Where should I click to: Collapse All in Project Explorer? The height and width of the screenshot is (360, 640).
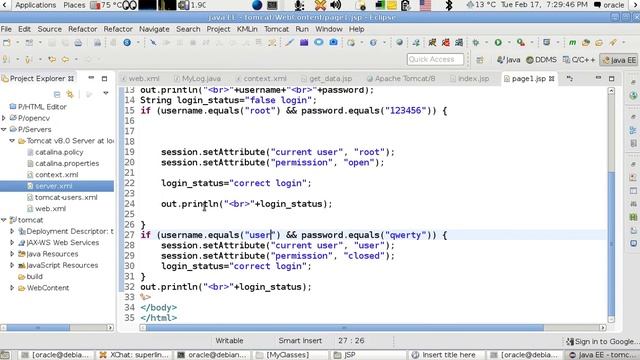pos(57,94)
